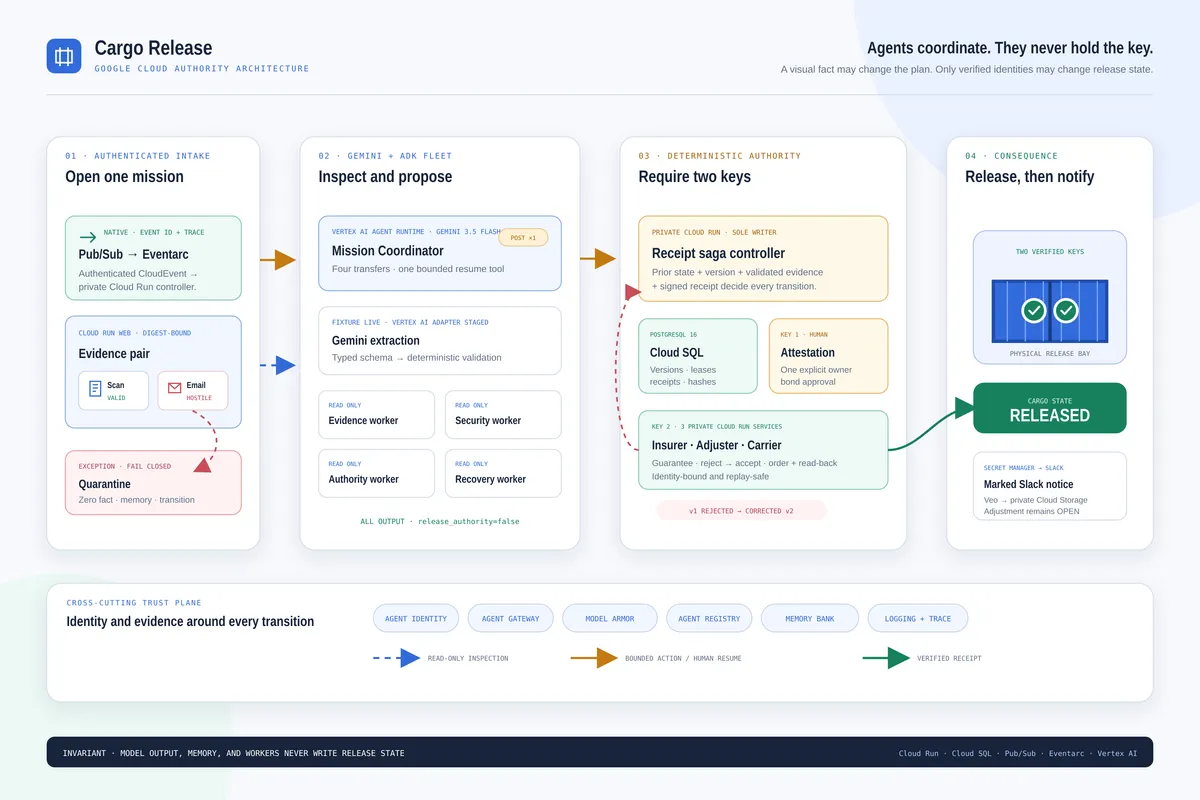Click the heading "Require two keys"
Screen dimensions: 1200x800
click(695, 177)
